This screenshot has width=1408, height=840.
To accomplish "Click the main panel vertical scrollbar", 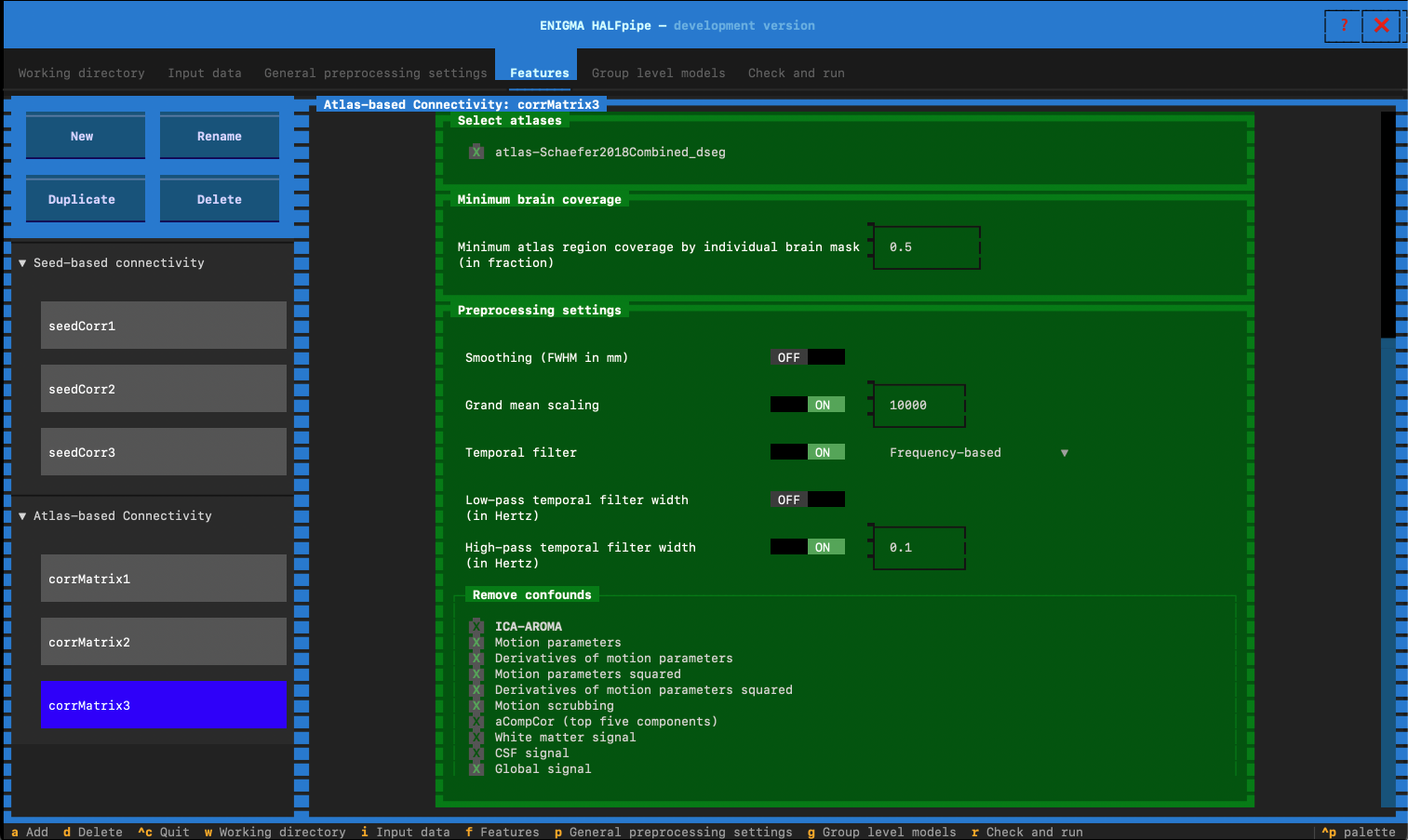I will 1388,460.
